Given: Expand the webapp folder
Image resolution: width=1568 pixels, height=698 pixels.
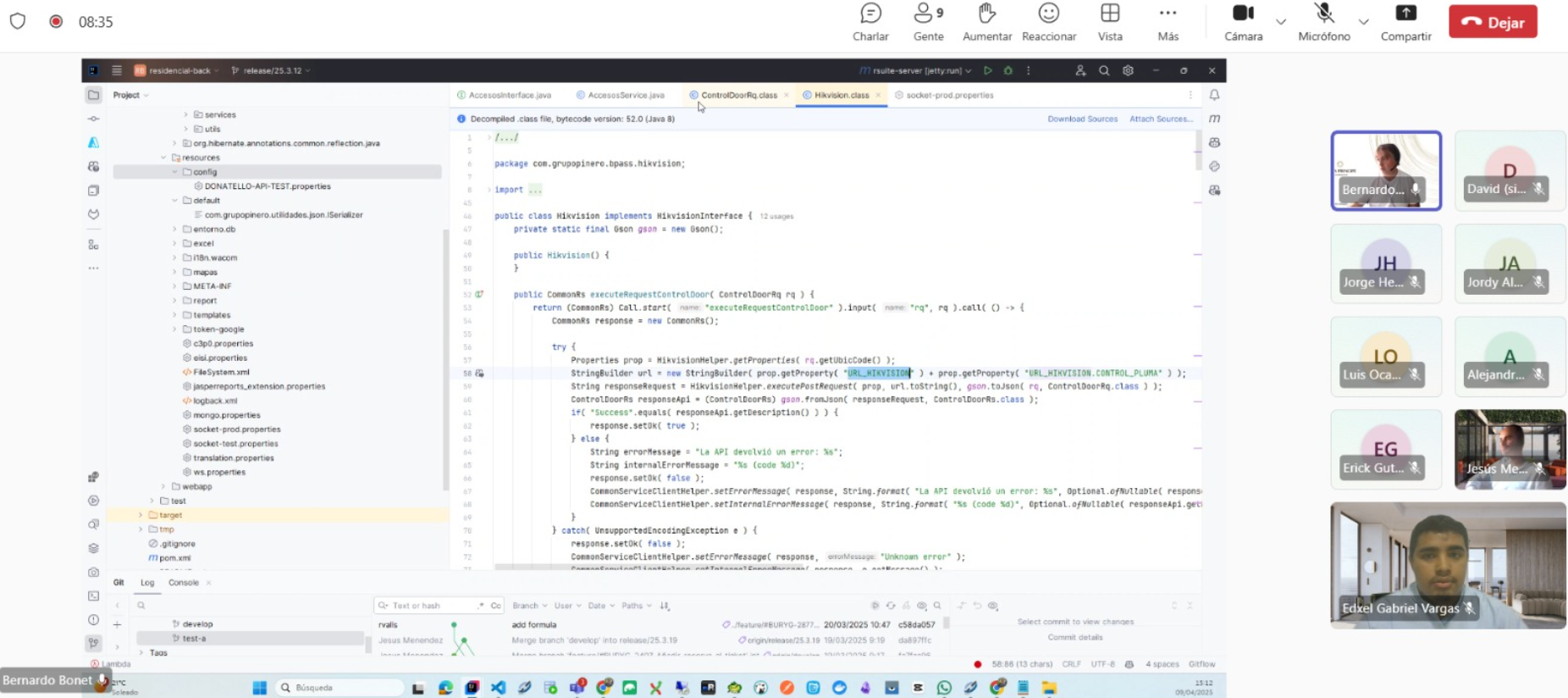Looking at the screenshot, I should (x=164, y=486).
